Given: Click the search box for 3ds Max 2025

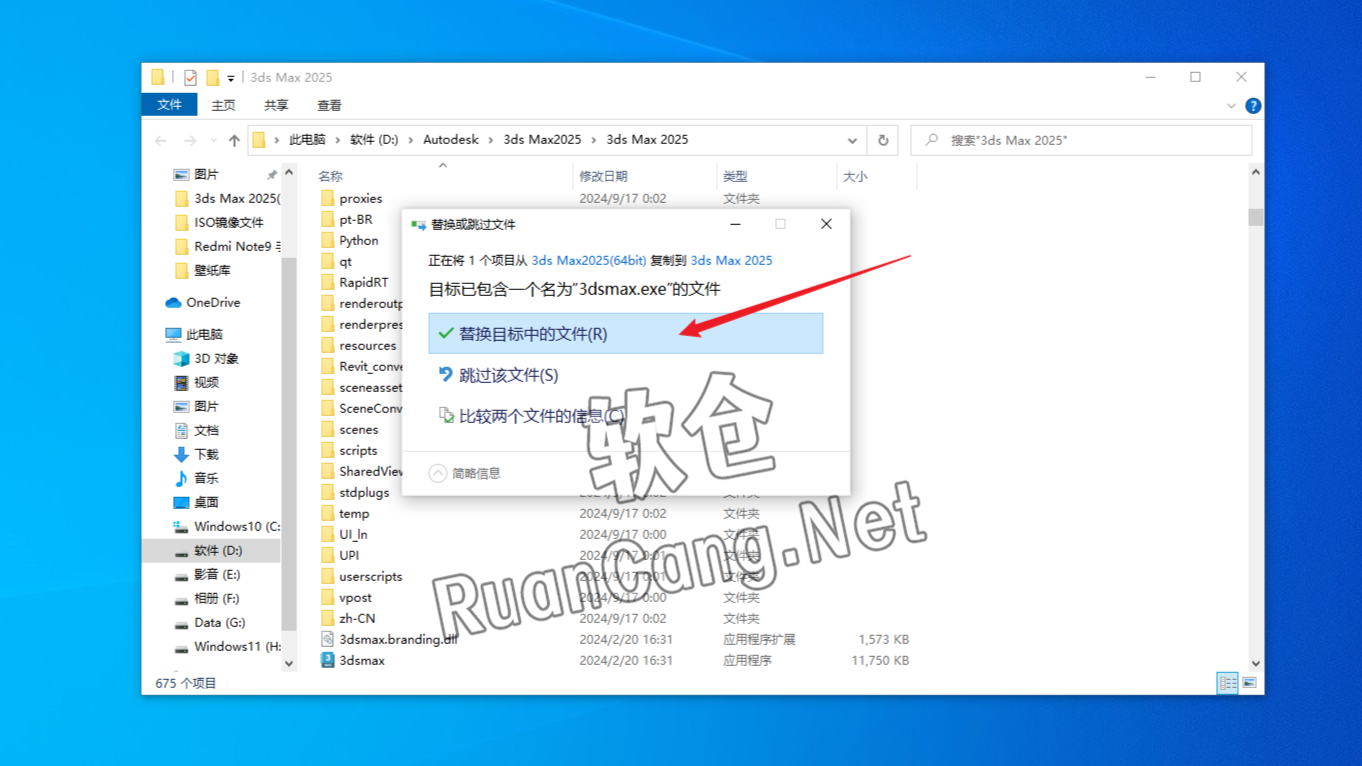Looking at the screenshot, I should pyautogui.click(x=1081, y=140).
